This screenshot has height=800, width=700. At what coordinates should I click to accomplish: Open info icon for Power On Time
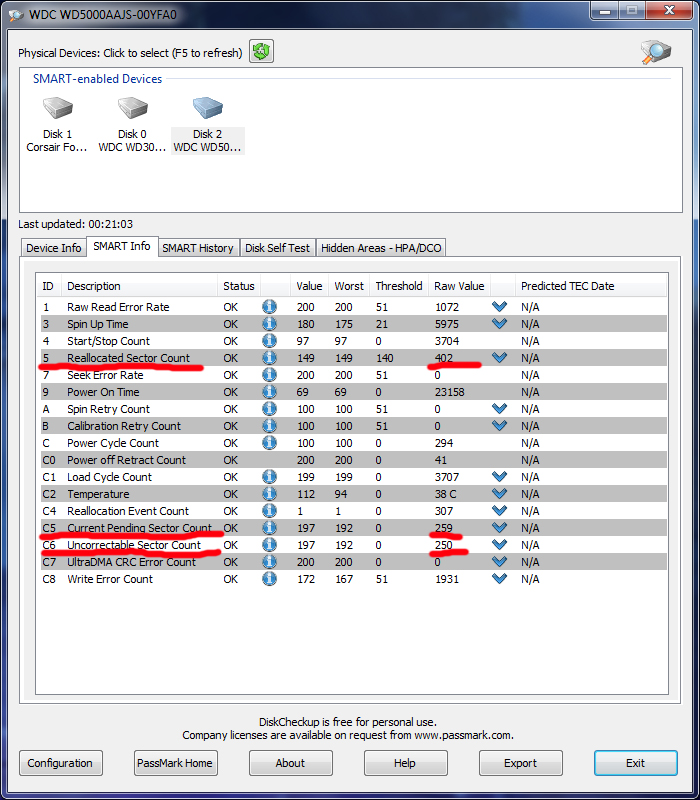pyautogui.click(x=269, y=392)
